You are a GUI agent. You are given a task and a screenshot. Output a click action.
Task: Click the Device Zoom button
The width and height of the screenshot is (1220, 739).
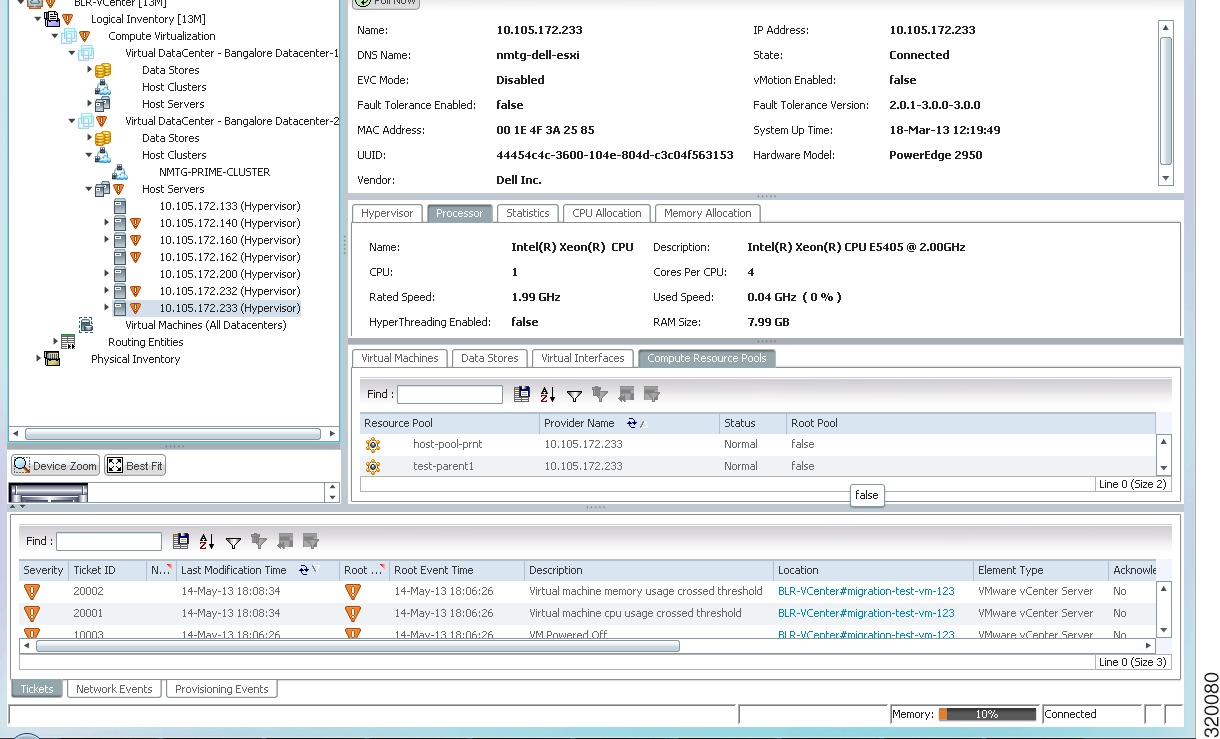click(56, 466)
